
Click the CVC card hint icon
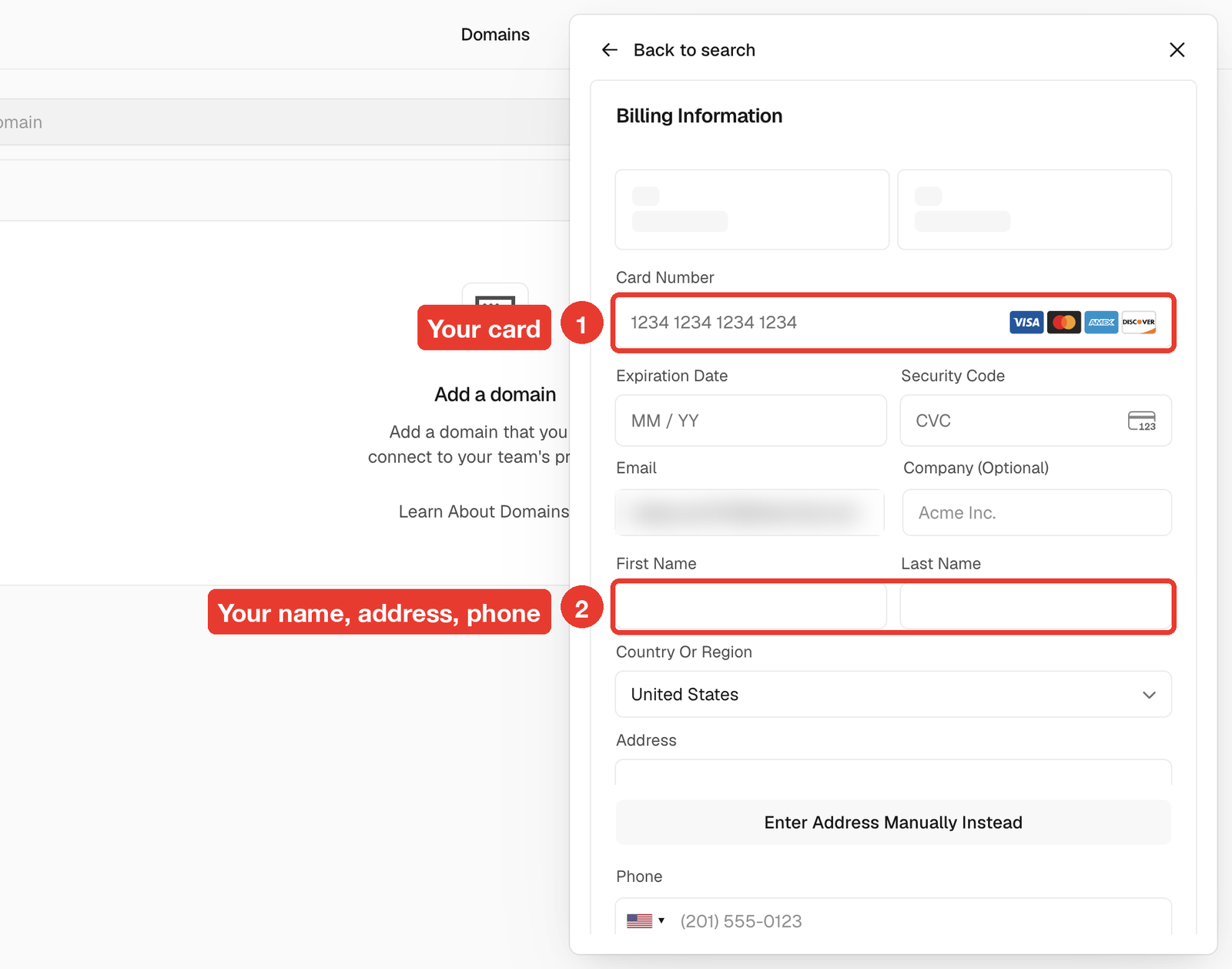1142,421
